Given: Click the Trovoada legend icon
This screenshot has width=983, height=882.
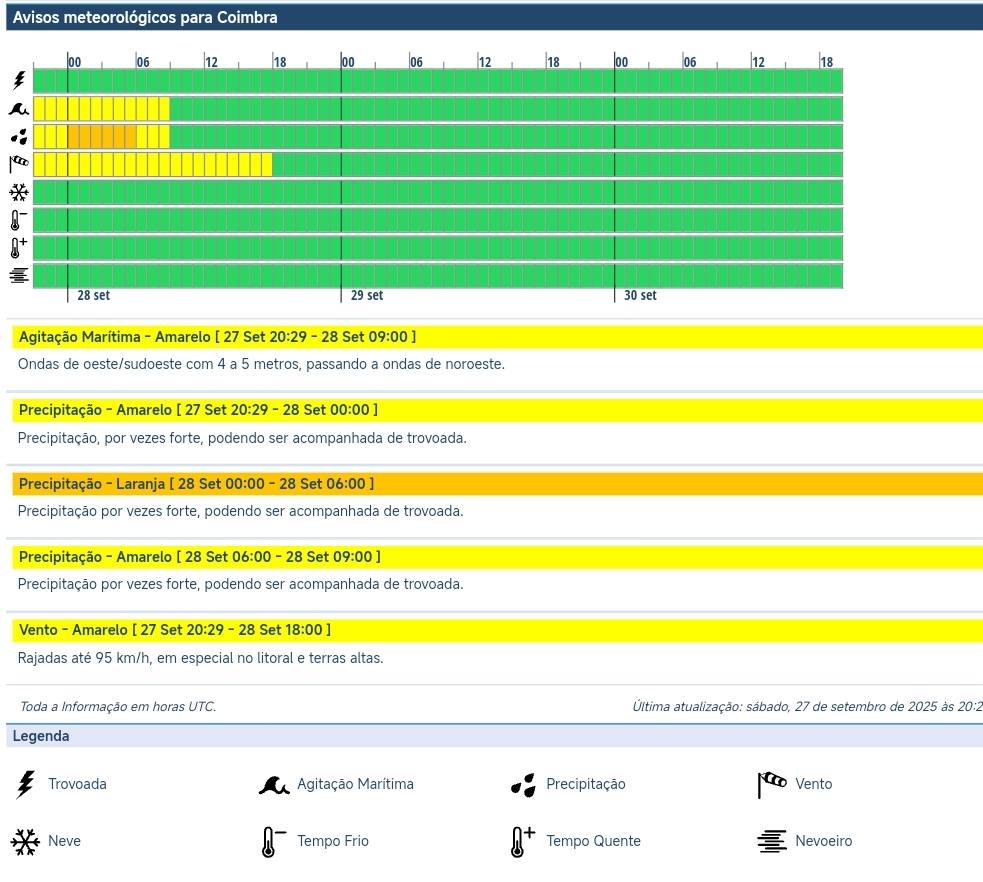Looking at the screenshot, I should (25, 785).
